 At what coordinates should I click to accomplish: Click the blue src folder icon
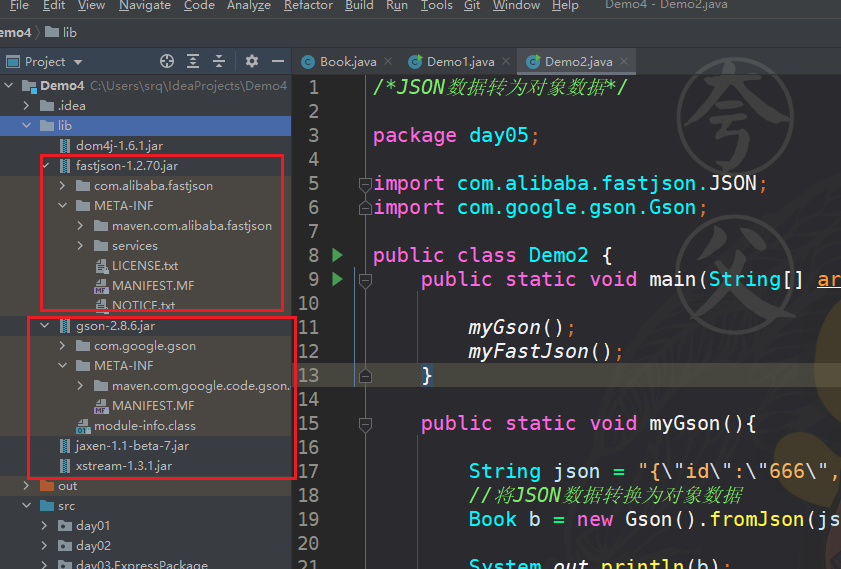pyautogui.click(x=47, y=506)
